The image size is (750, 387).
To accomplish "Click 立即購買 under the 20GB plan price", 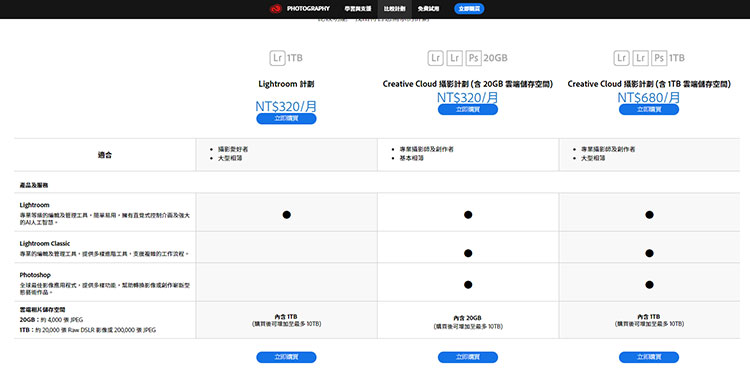I will 468,110.
